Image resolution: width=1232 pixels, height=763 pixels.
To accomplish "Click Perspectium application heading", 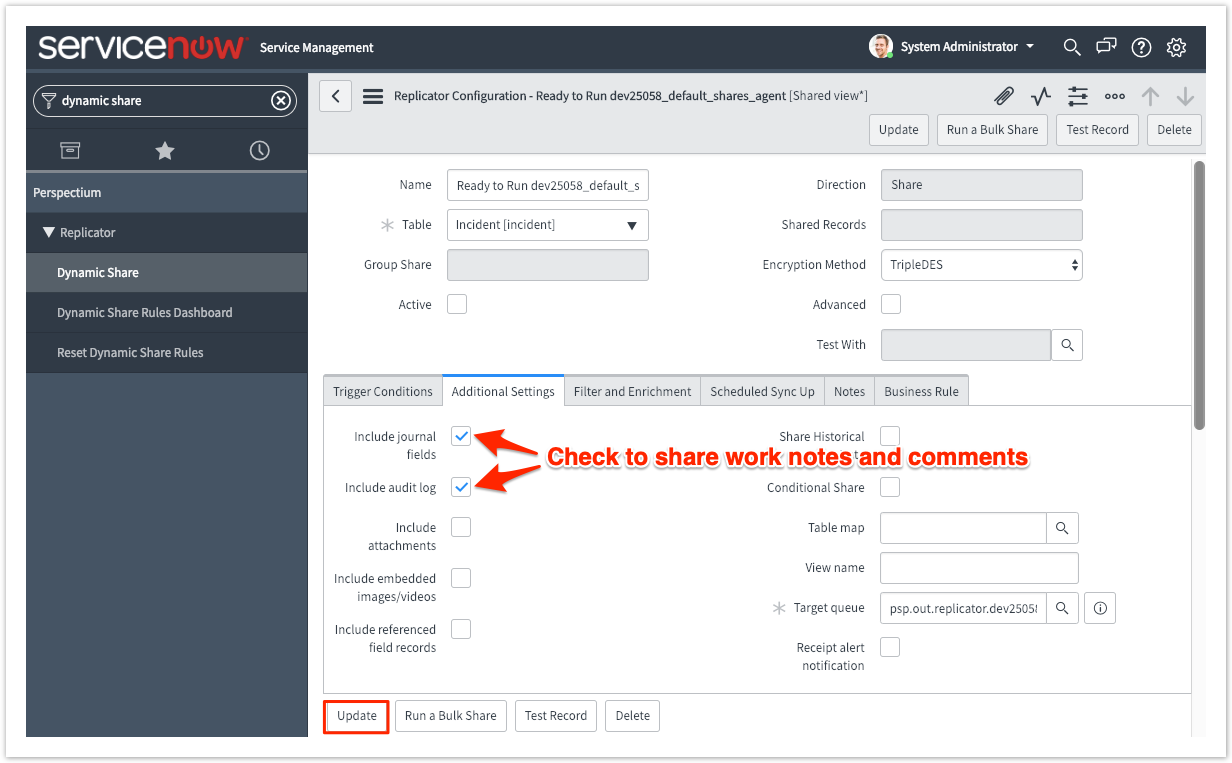I will (x=166, y=192).
